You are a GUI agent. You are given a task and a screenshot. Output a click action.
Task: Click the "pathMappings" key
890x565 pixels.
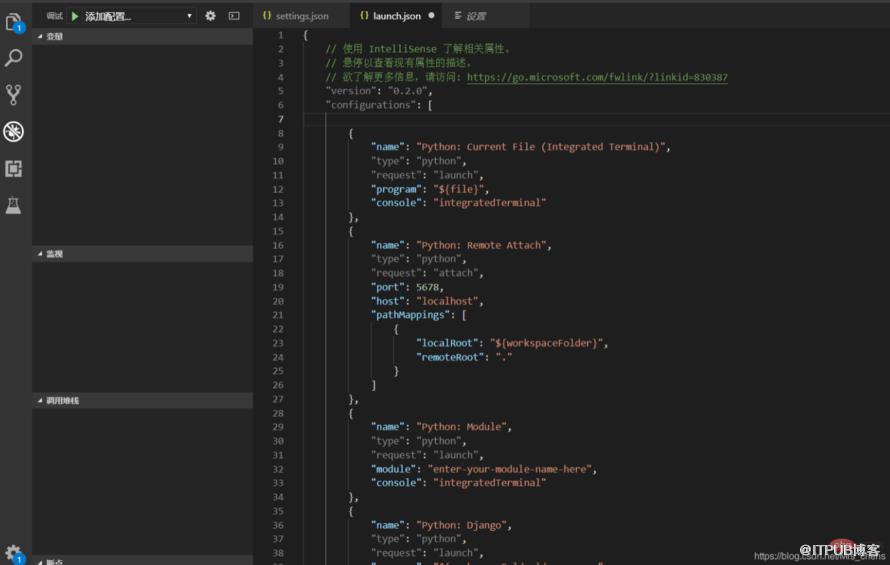coord(410,315)
